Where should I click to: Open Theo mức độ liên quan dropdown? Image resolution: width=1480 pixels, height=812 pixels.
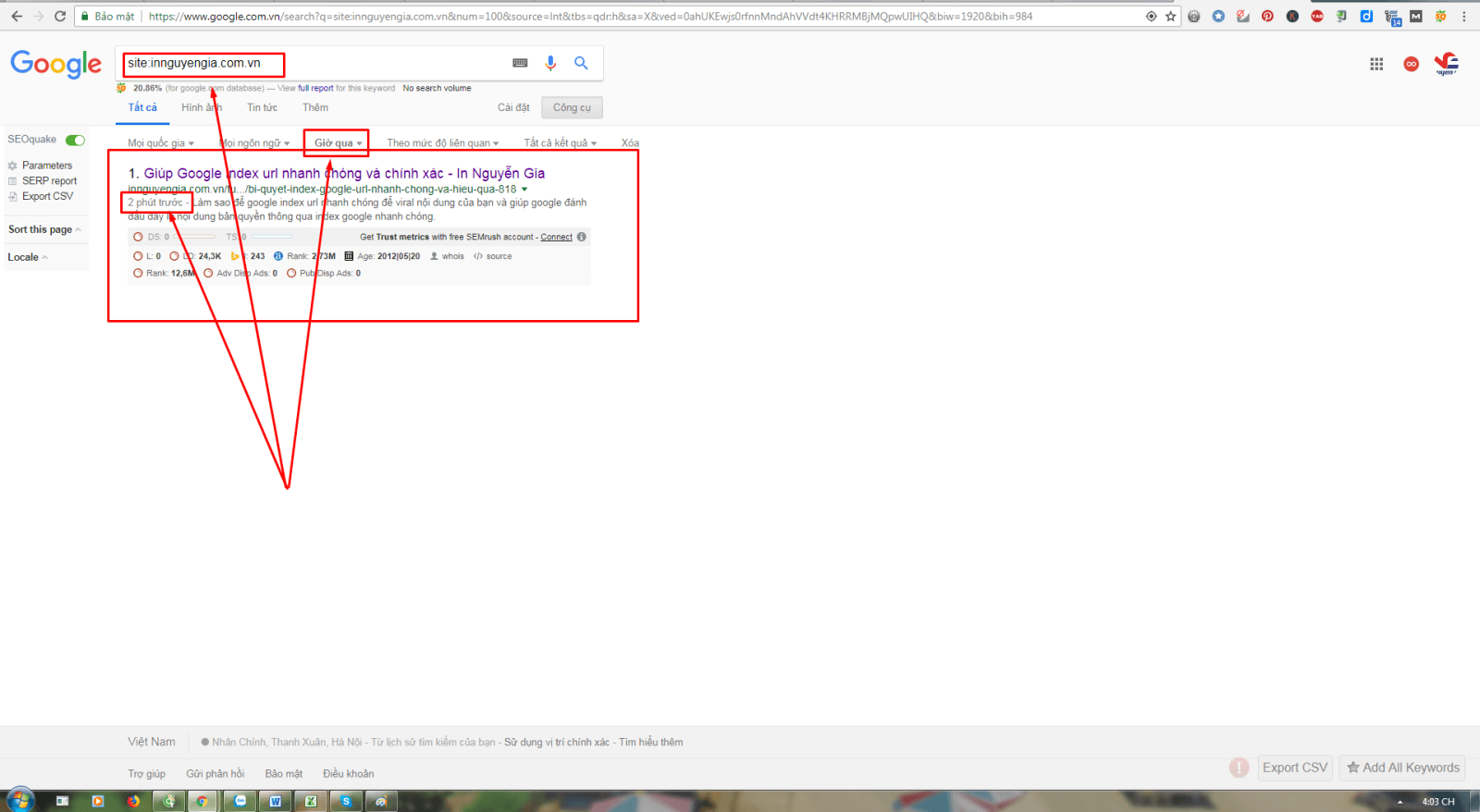tap(443, 143)
